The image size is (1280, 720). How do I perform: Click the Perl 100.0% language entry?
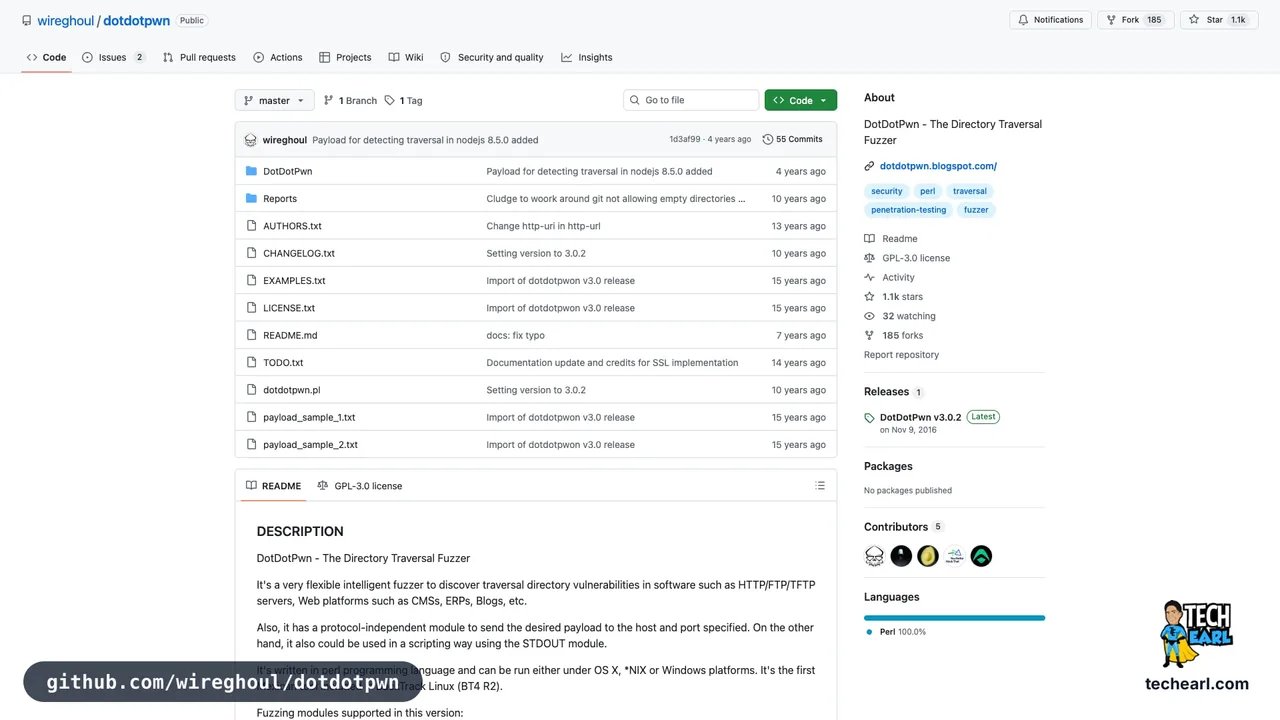[x=896, y=632]
